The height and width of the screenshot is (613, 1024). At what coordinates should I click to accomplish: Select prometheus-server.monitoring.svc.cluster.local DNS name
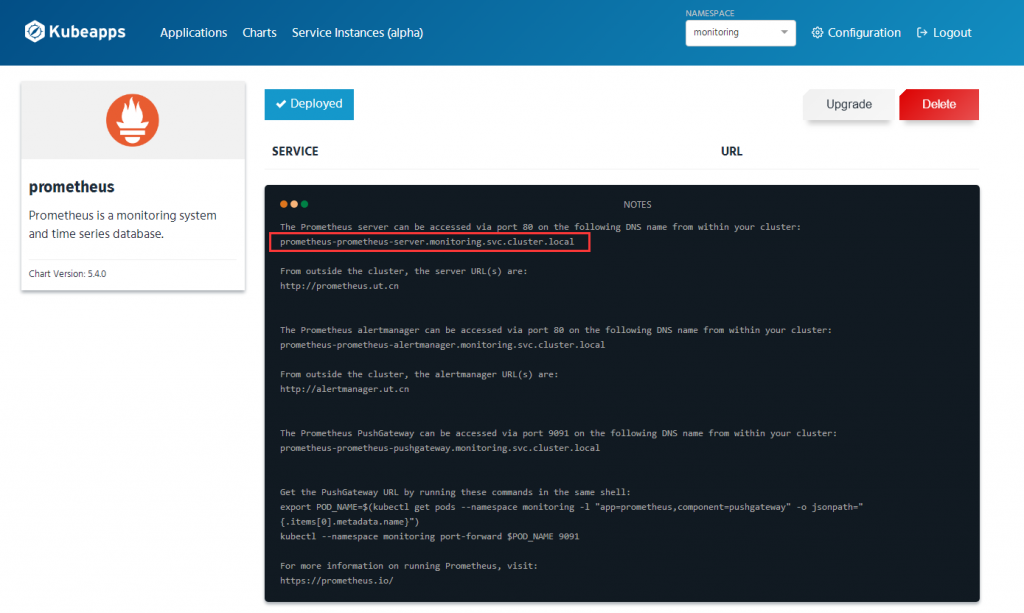(x=427, y=242)
